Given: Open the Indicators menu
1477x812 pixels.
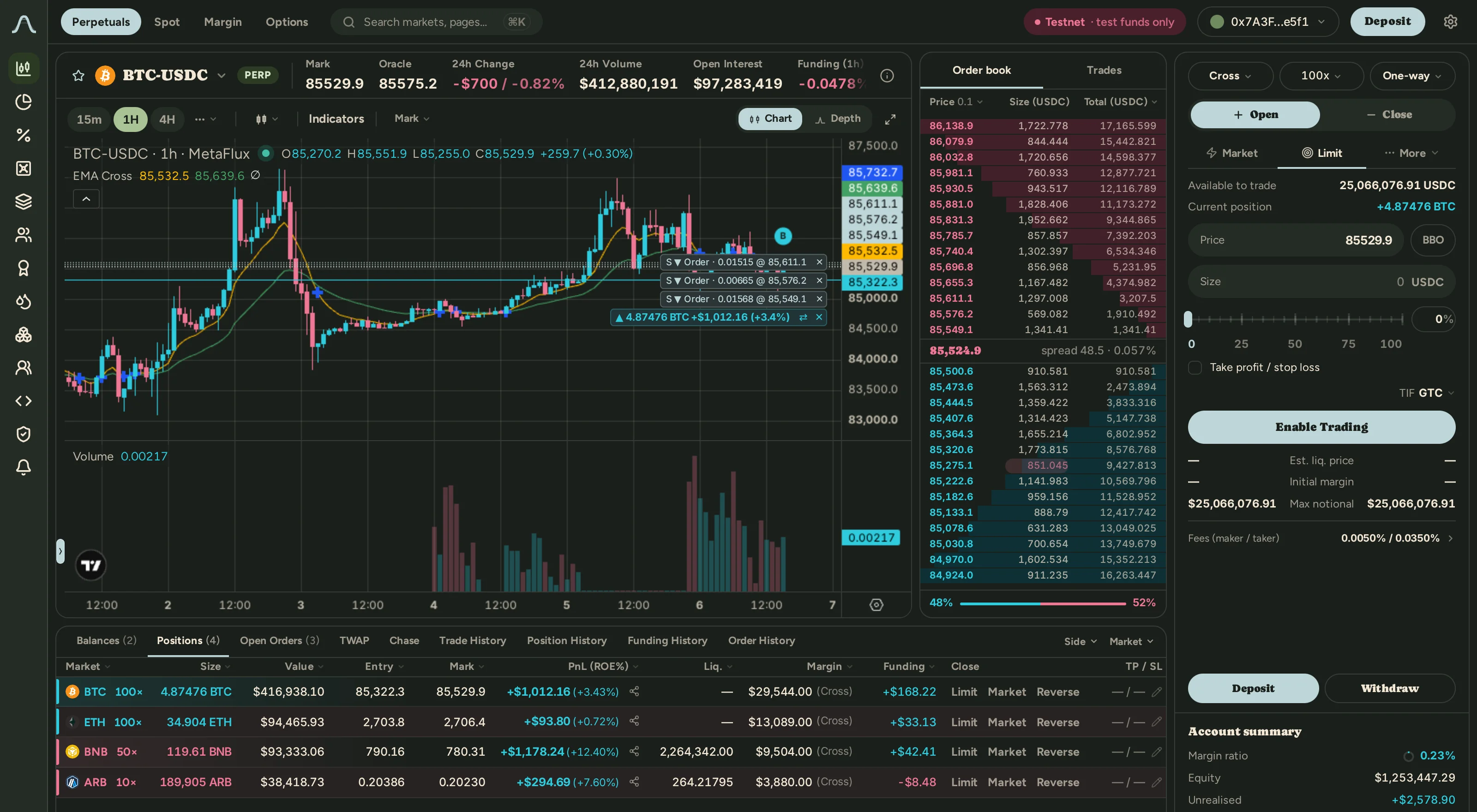Looking at the screenshot, I should pyautogui.click(x=336, y=119).
